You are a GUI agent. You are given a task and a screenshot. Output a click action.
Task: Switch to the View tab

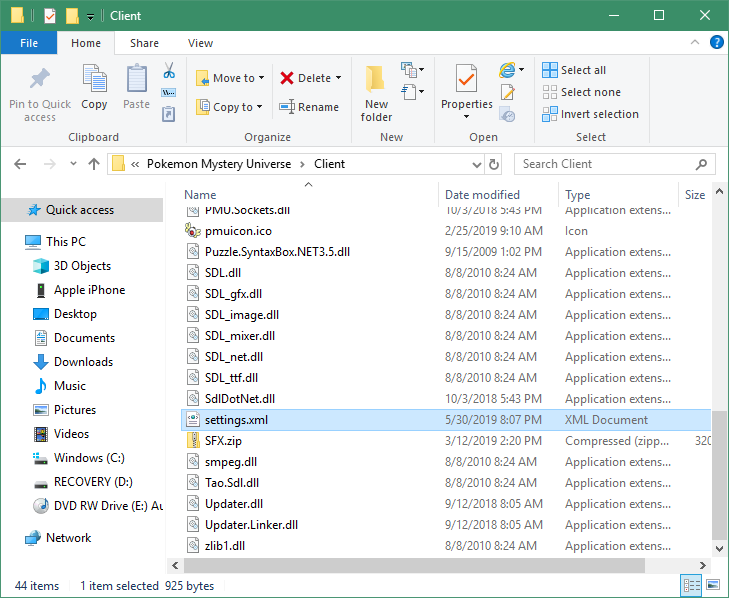[x=200, y=43]
